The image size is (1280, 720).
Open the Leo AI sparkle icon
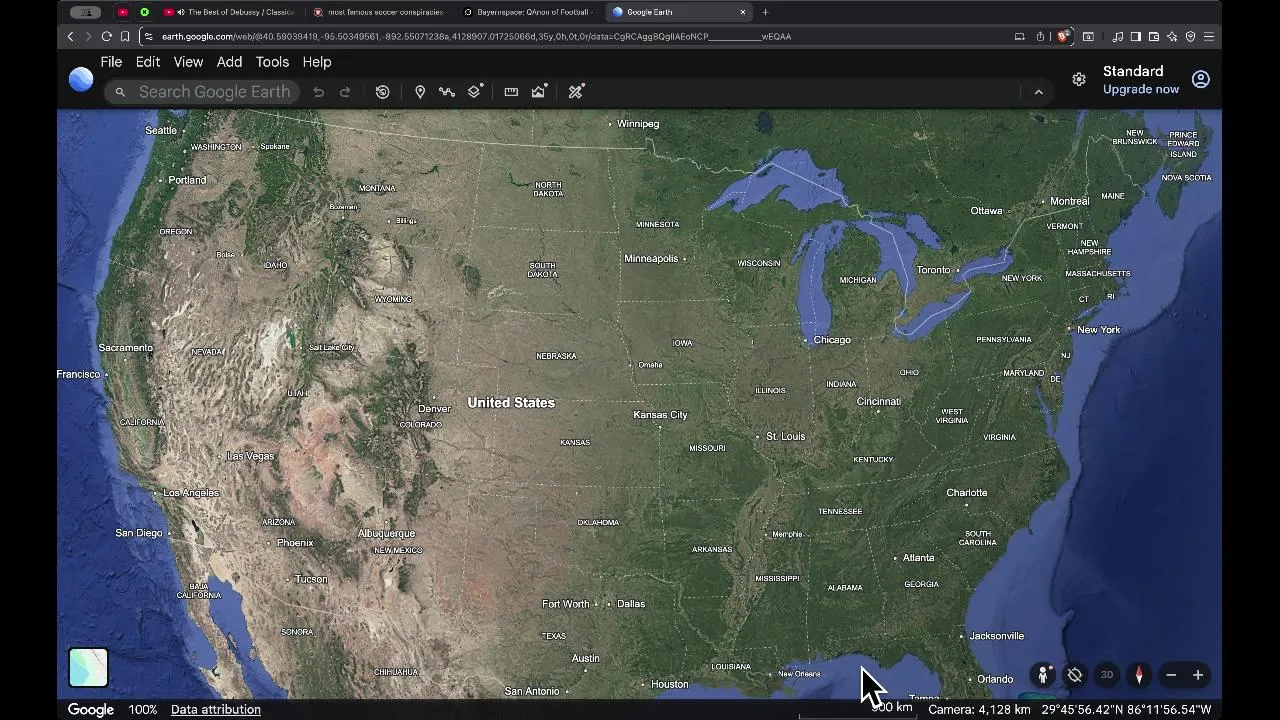[1172, 37]
